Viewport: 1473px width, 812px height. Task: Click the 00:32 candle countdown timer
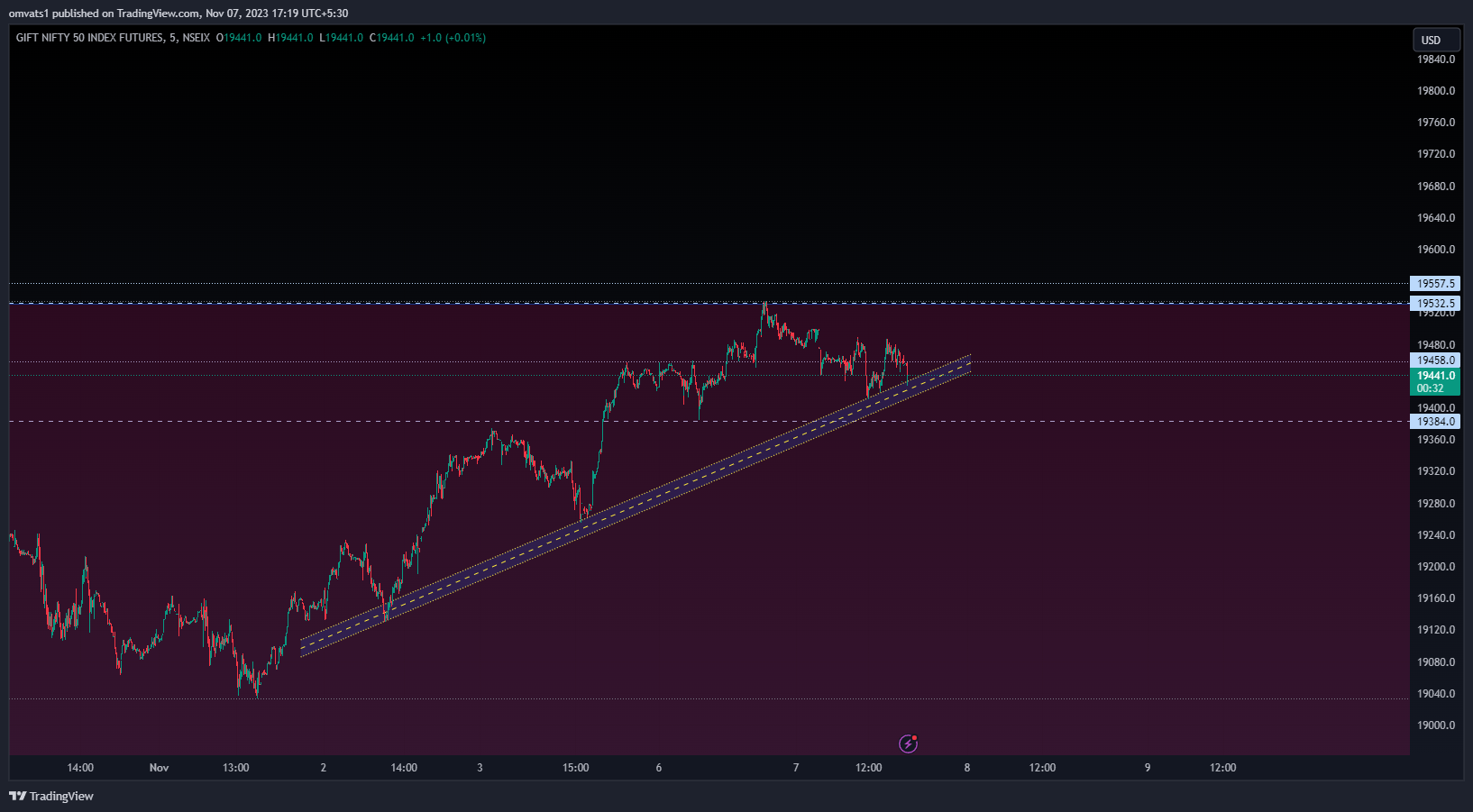[1431, 388]
